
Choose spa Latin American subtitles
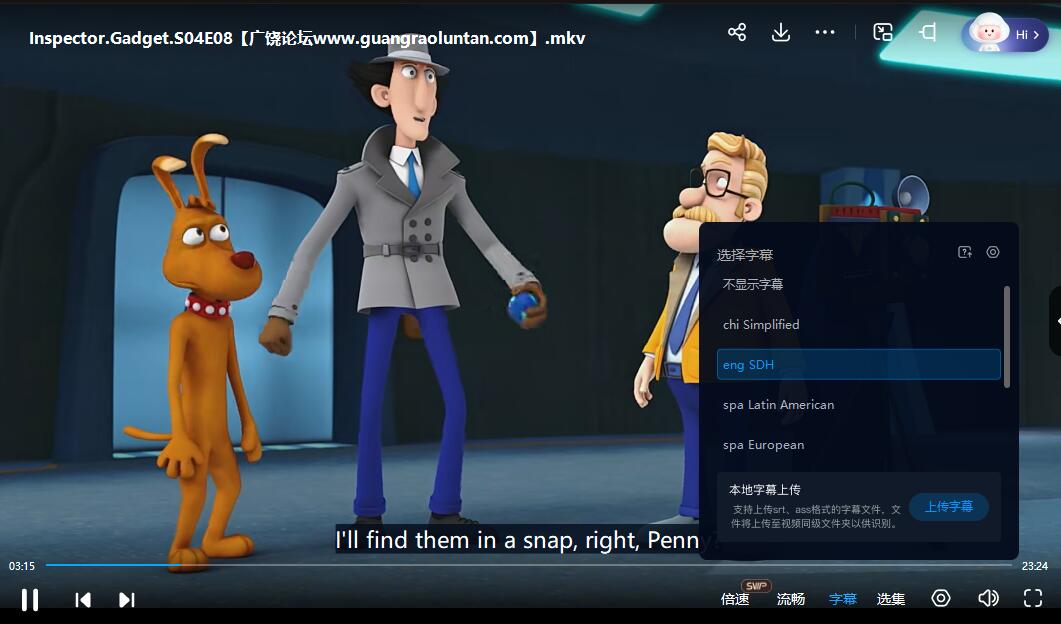(x=859, y=405)
